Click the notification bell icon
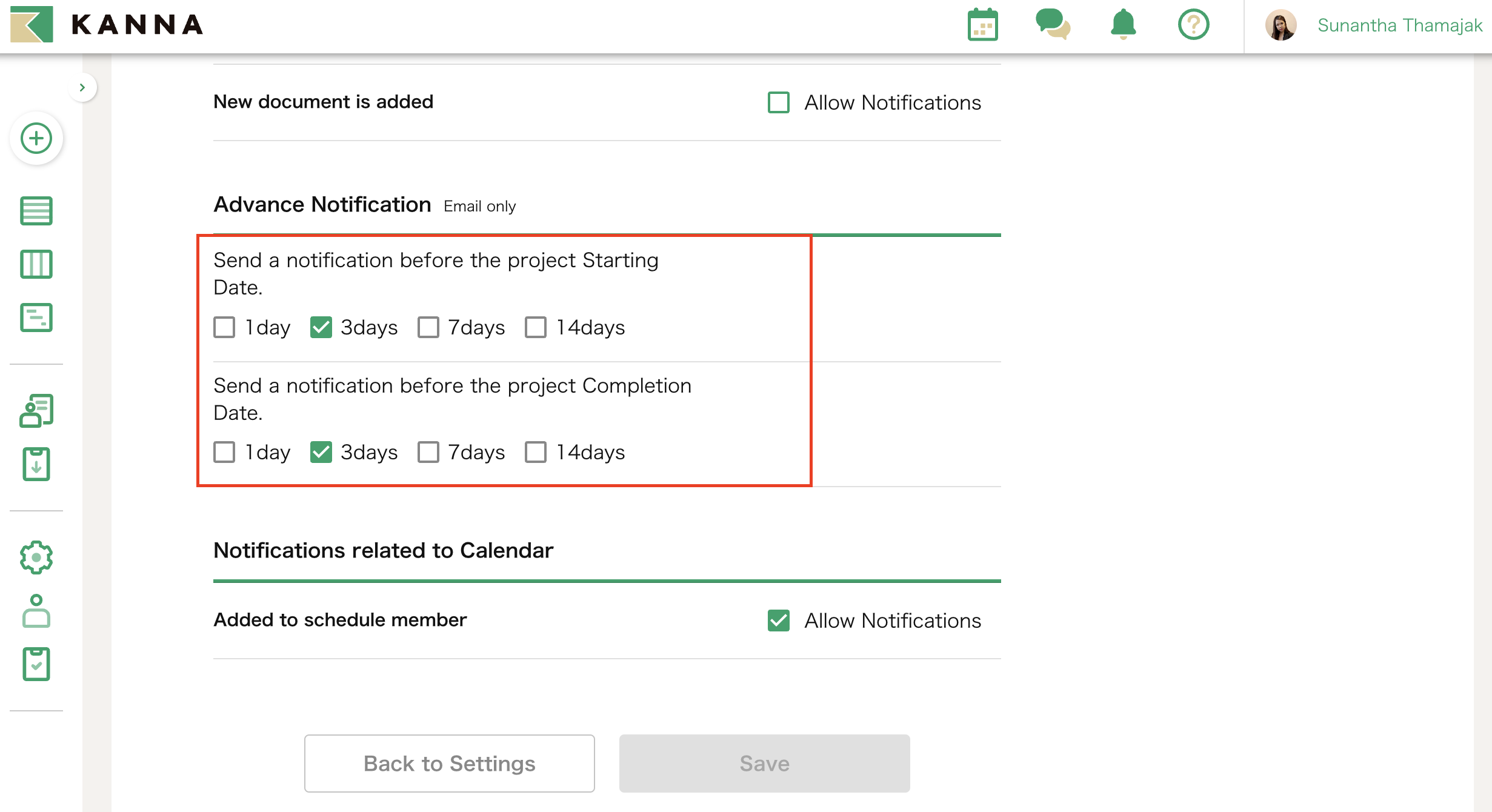 click(x=1123, y=25)
